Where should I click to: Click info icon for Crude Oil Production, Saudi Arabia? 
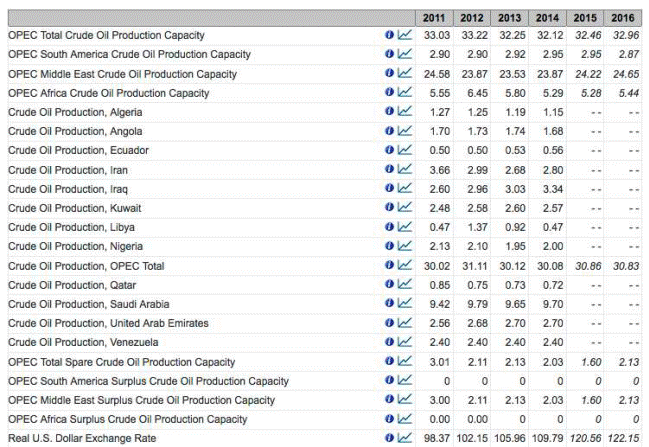coord(389,303)
